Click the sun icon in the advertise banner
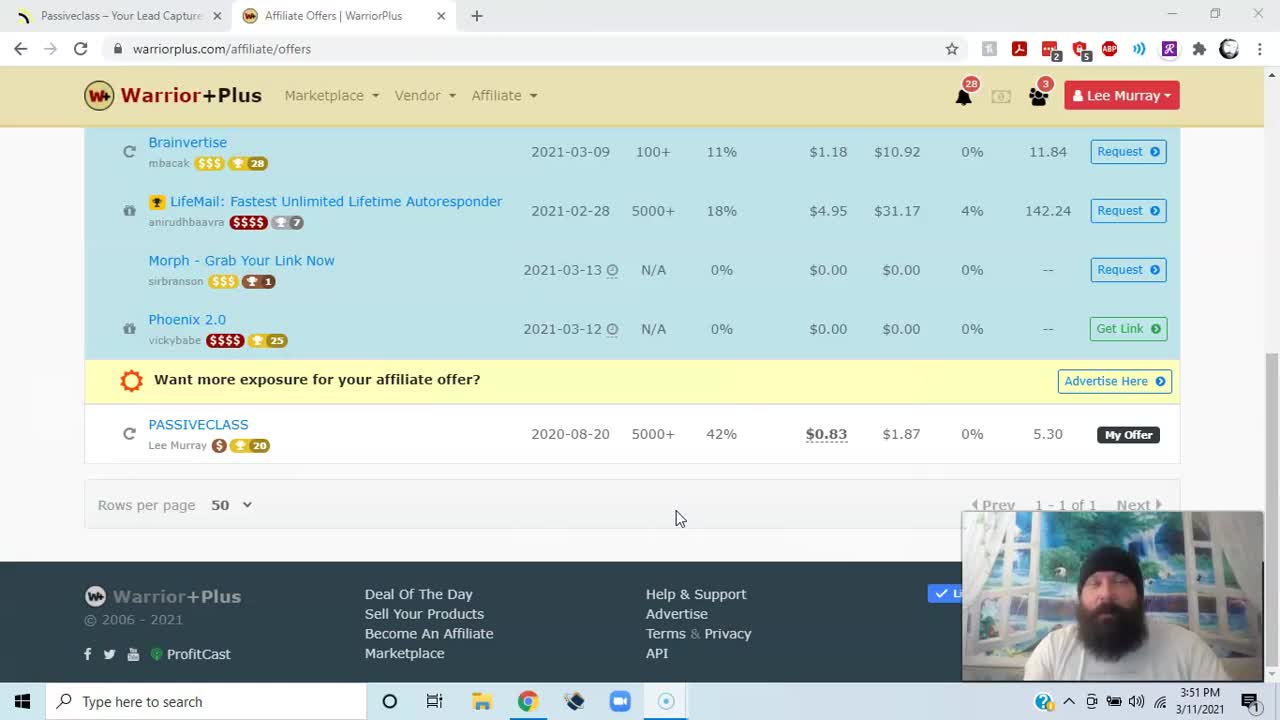The image size is (1280, 720). (x=131, y=380)
